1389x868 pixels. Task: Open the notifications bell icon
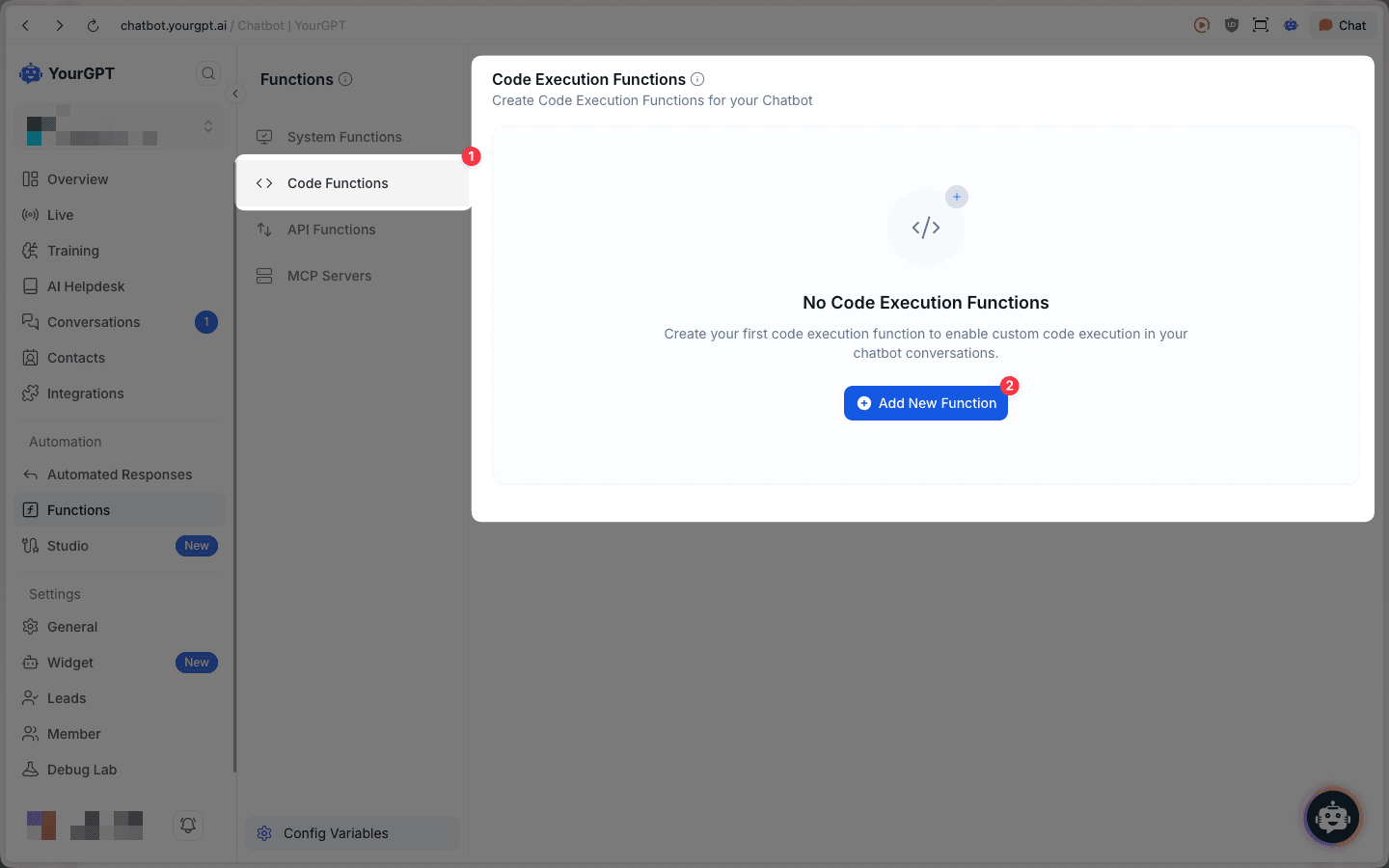tap(188, 825)
